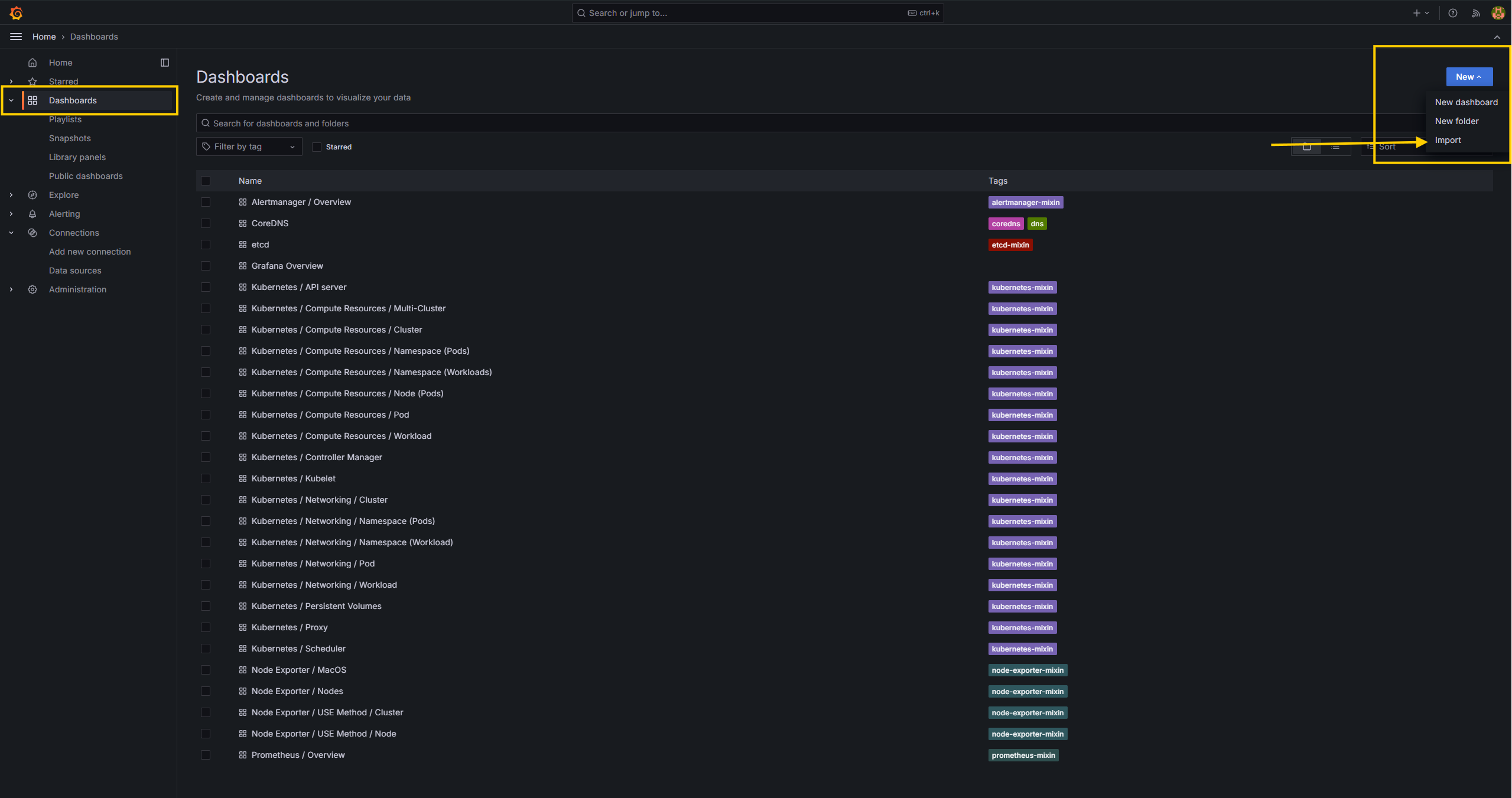Screen dimensions: 1512x798
Task: Click the Administration gear icon
Action: (32, 289)
